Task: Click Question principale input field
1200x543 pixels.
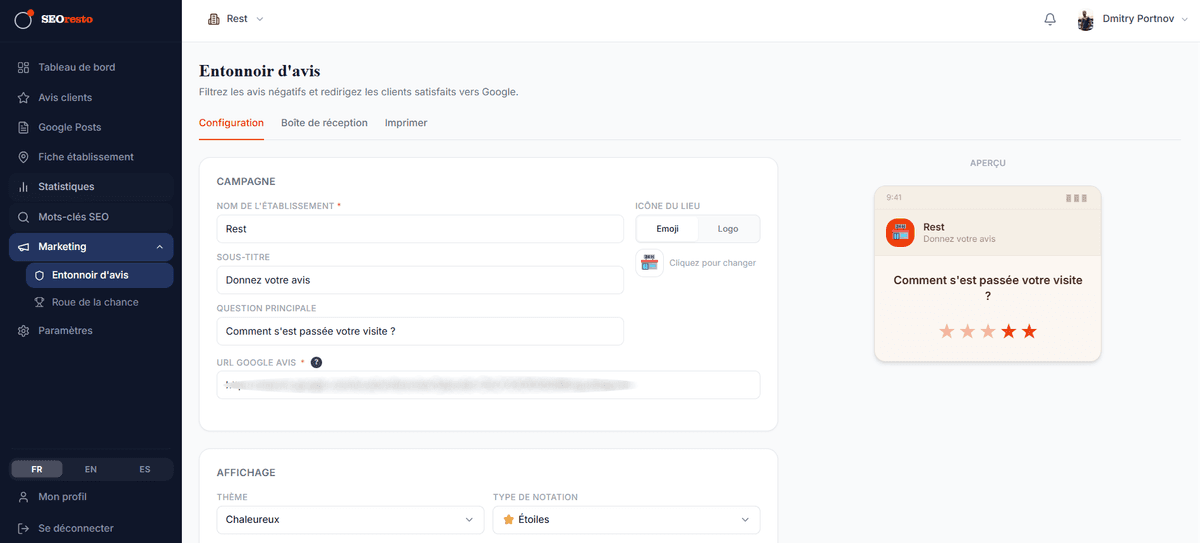Action: [420, 331]
